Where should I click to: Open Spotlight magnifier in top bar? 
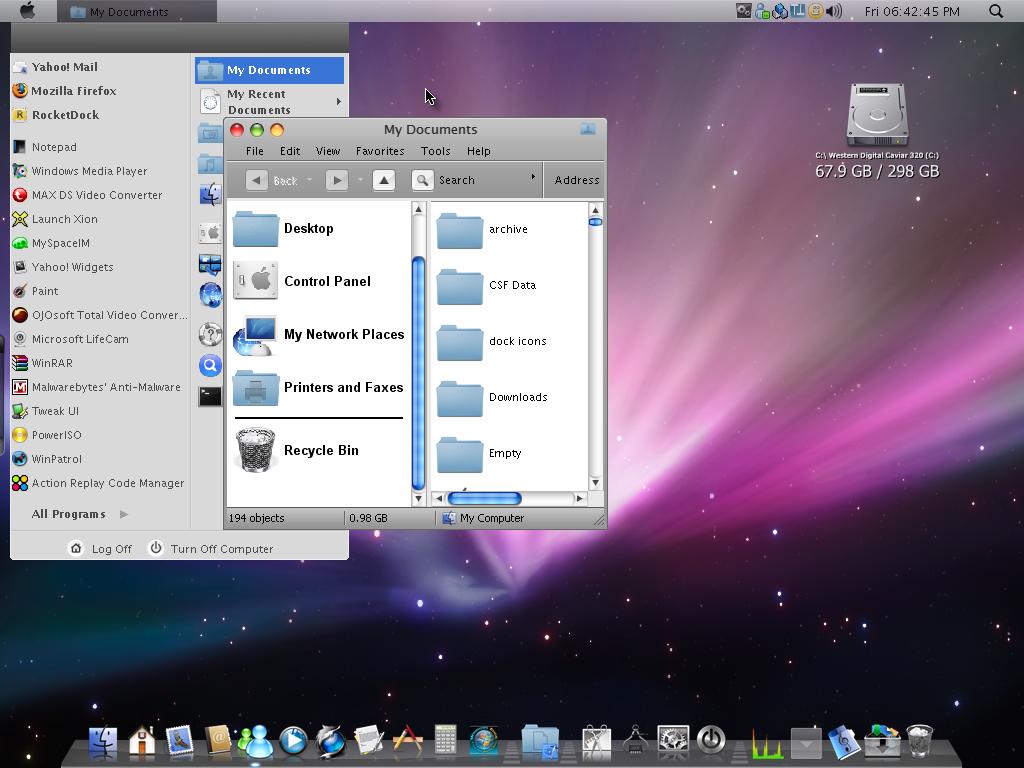pos(995,11)
